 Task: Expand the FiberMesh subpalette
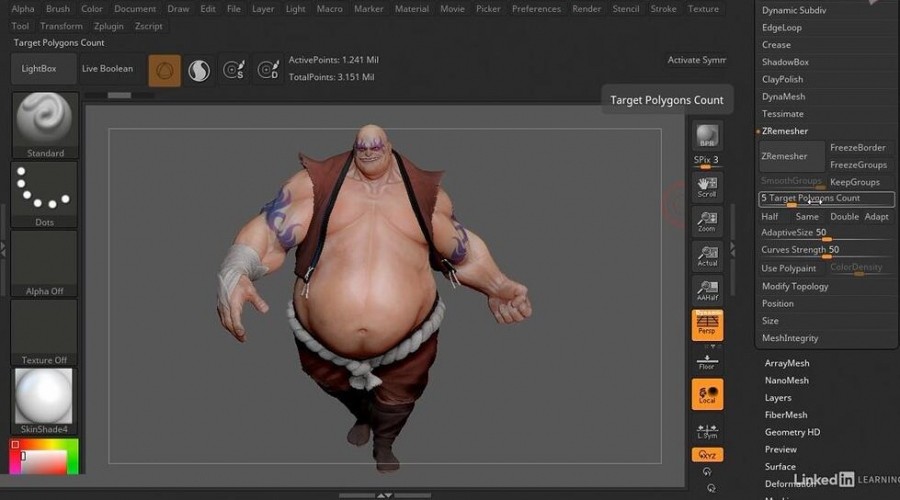click(x=786, y=415)
